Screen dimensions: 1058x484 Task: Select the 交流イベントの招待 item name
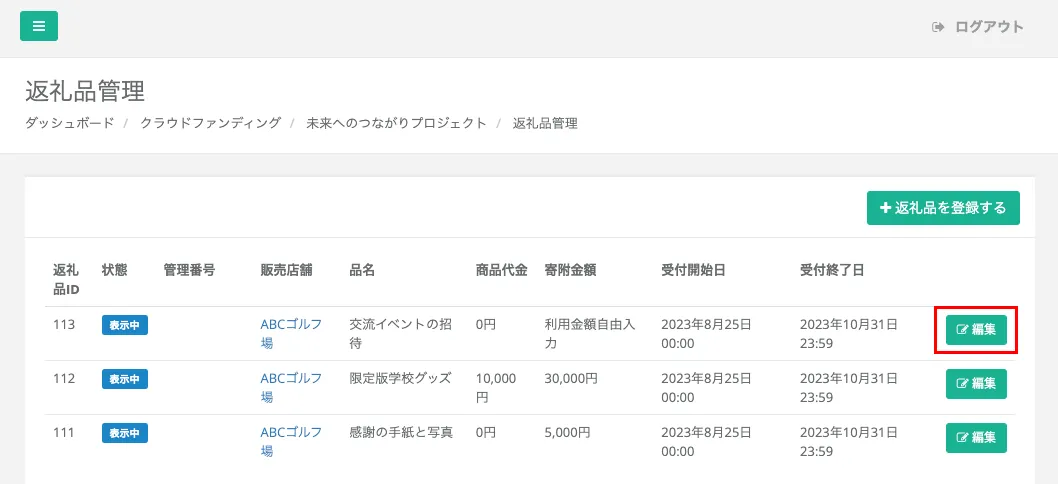(x=400, y=333)
